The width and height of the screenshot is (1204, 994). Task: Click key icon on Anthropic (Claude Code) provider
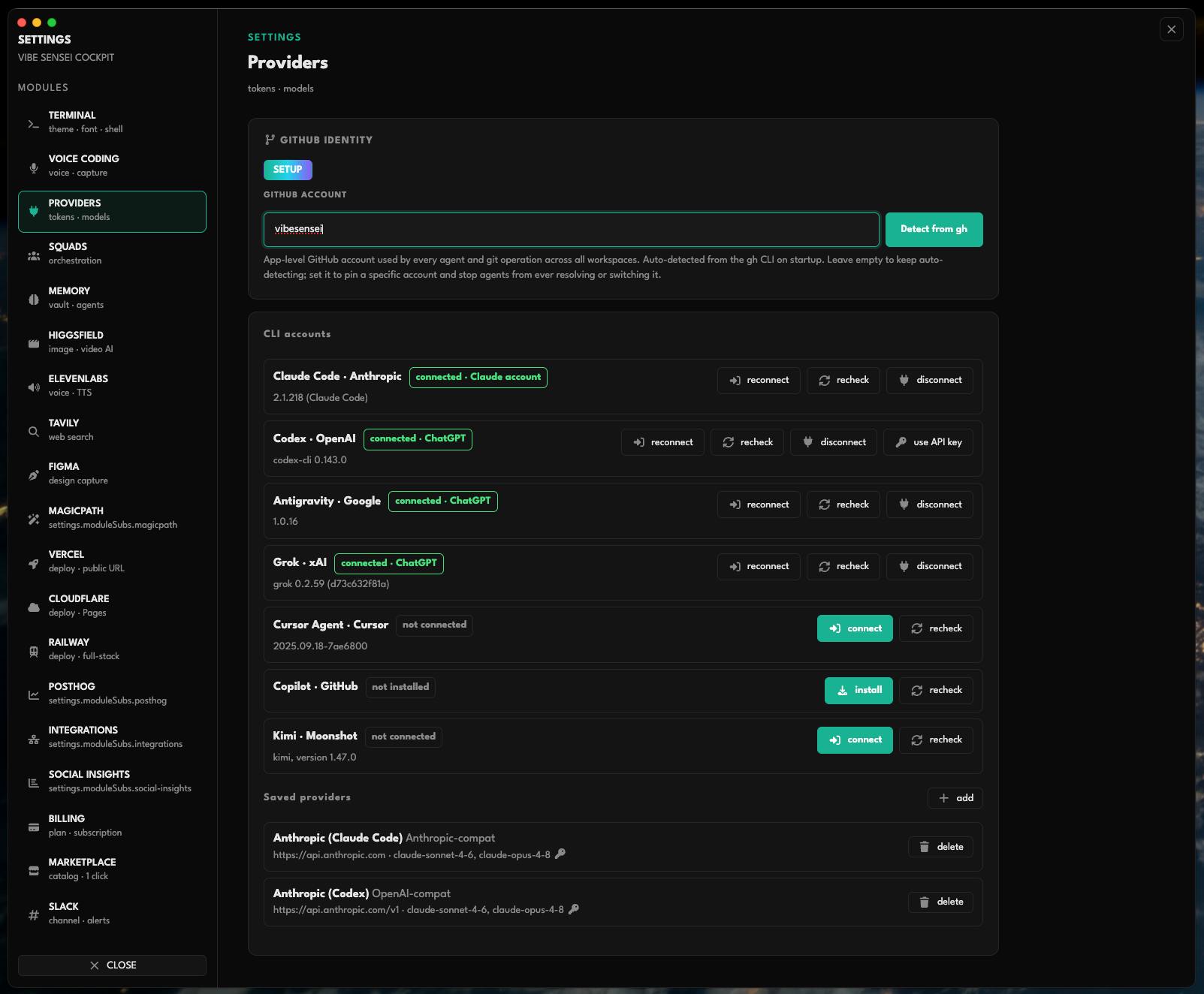560,854
